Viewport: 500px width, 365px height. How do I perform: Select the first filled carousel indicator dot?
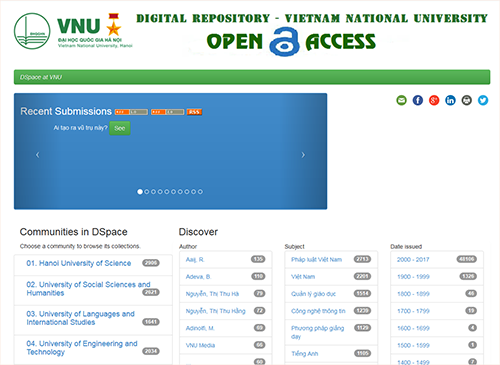[x=140, y=192]
